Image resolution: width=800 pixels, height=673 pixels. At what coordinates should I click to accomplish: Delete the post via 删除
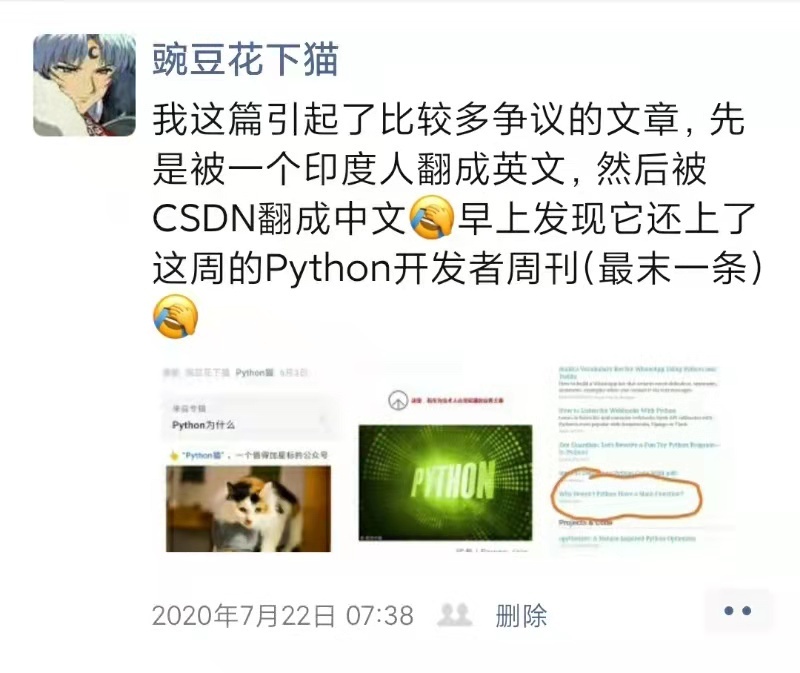pyautogui.click(x=521, y=615)
